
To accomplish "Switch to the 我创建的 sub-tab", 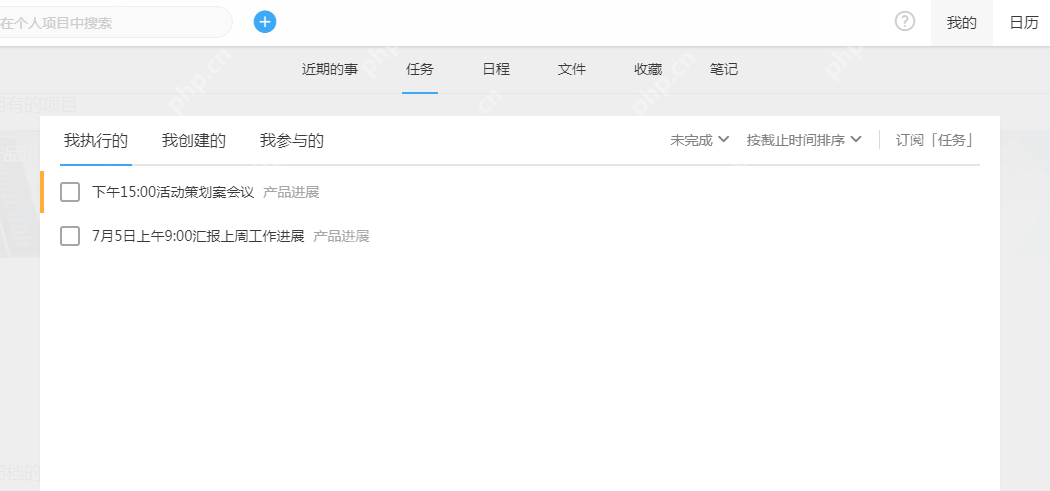I will coord(194,141).
